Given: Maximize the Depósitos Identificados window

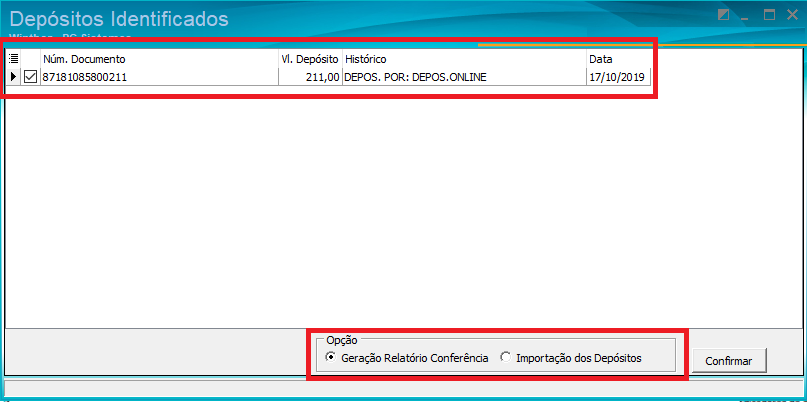Looking at the screenshot, I should point(769,15).
